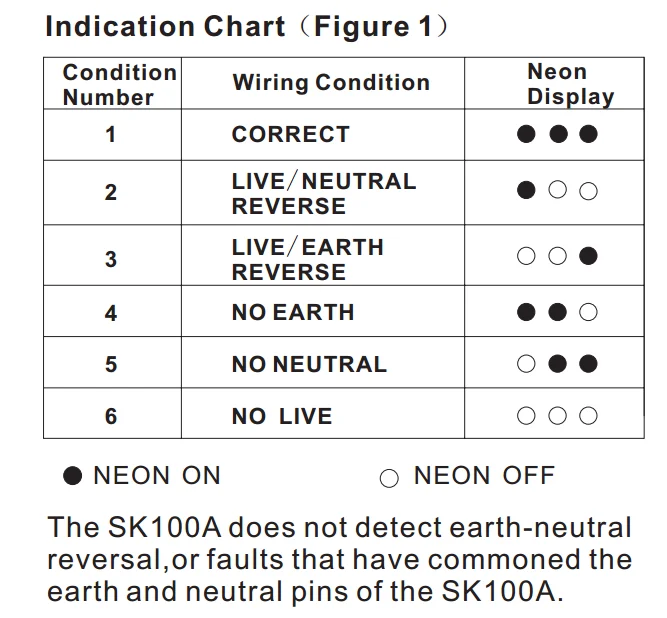Image resolution: width=667 pixels, height=618 pixels.
Task: Click the middle hollow dot in NO LIVE row
Action: [558, 416]
